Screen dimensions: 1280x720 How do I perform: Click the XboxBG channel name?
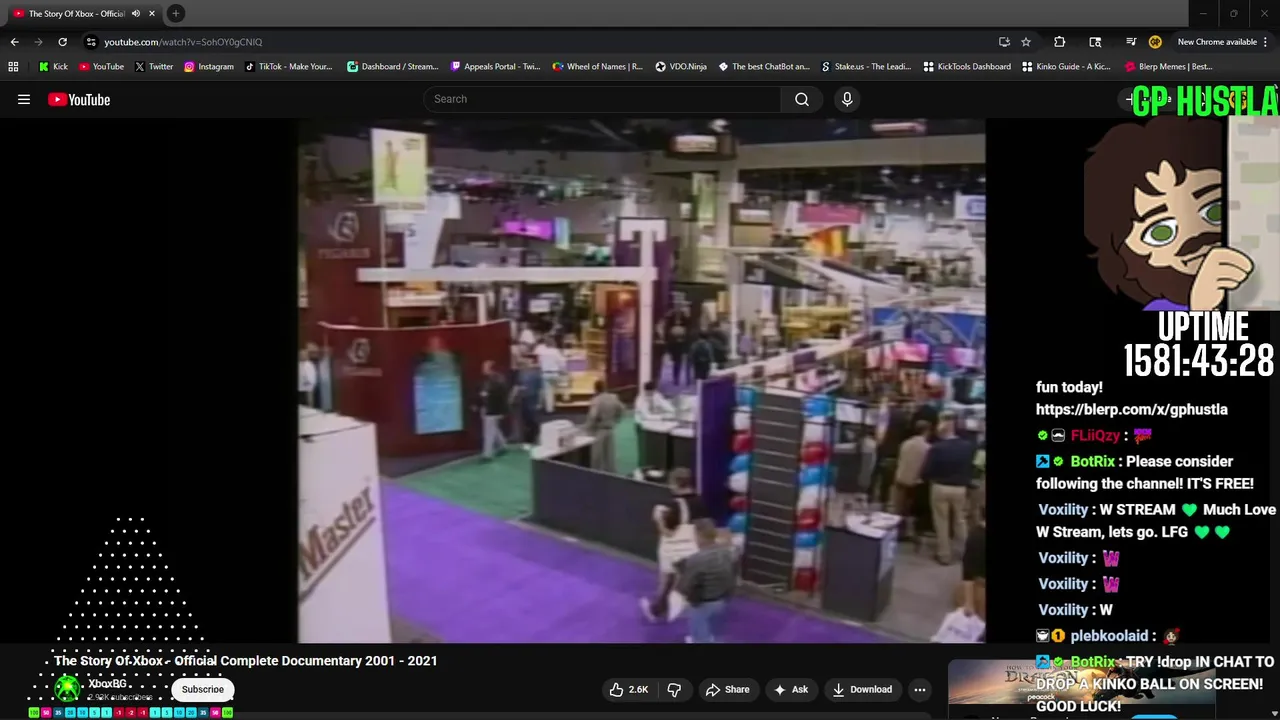(107, 684)
